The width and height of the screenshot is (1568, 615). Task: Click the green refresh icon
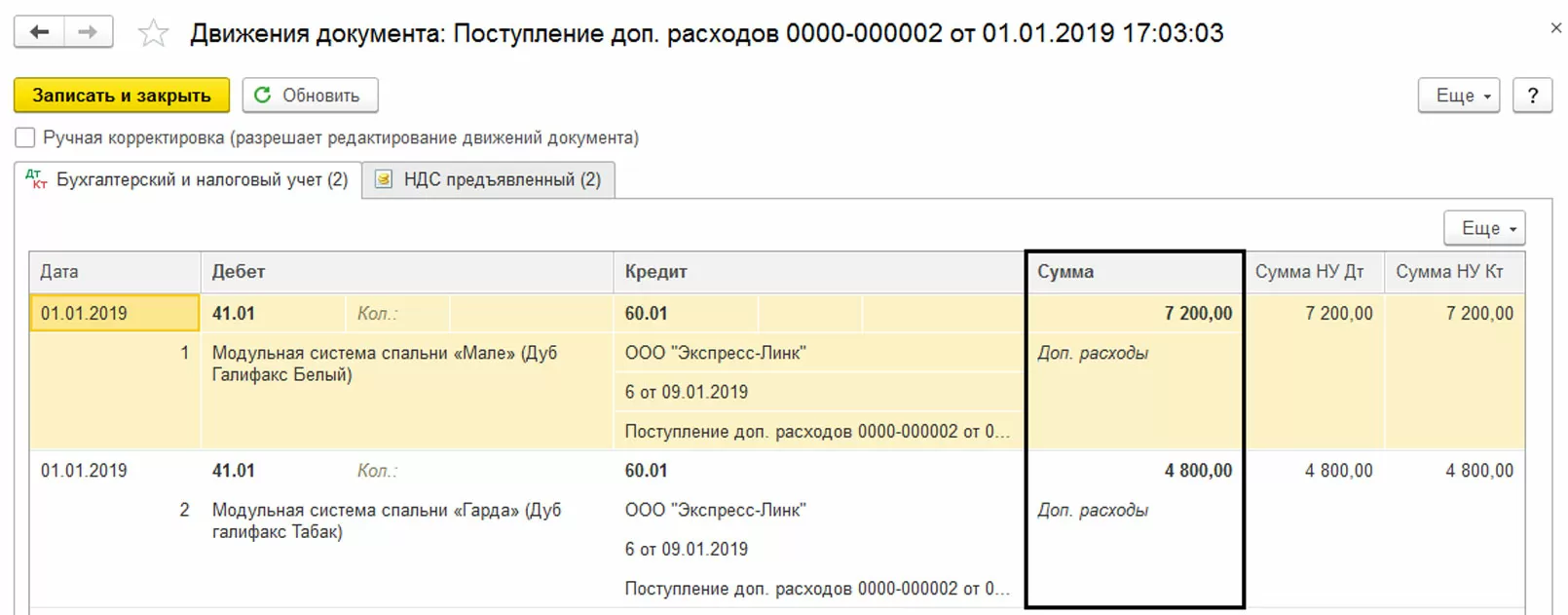[262, 96]
